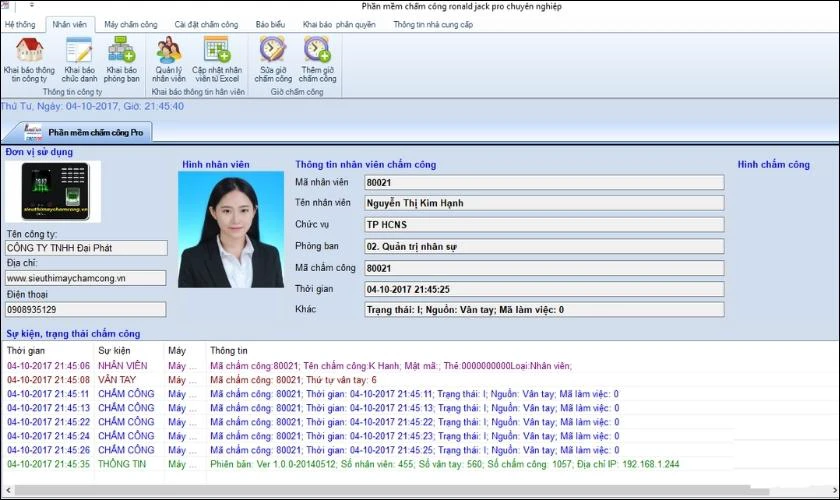
Task: Click the Tên công ty field
Action: click(x=86, y=248)
